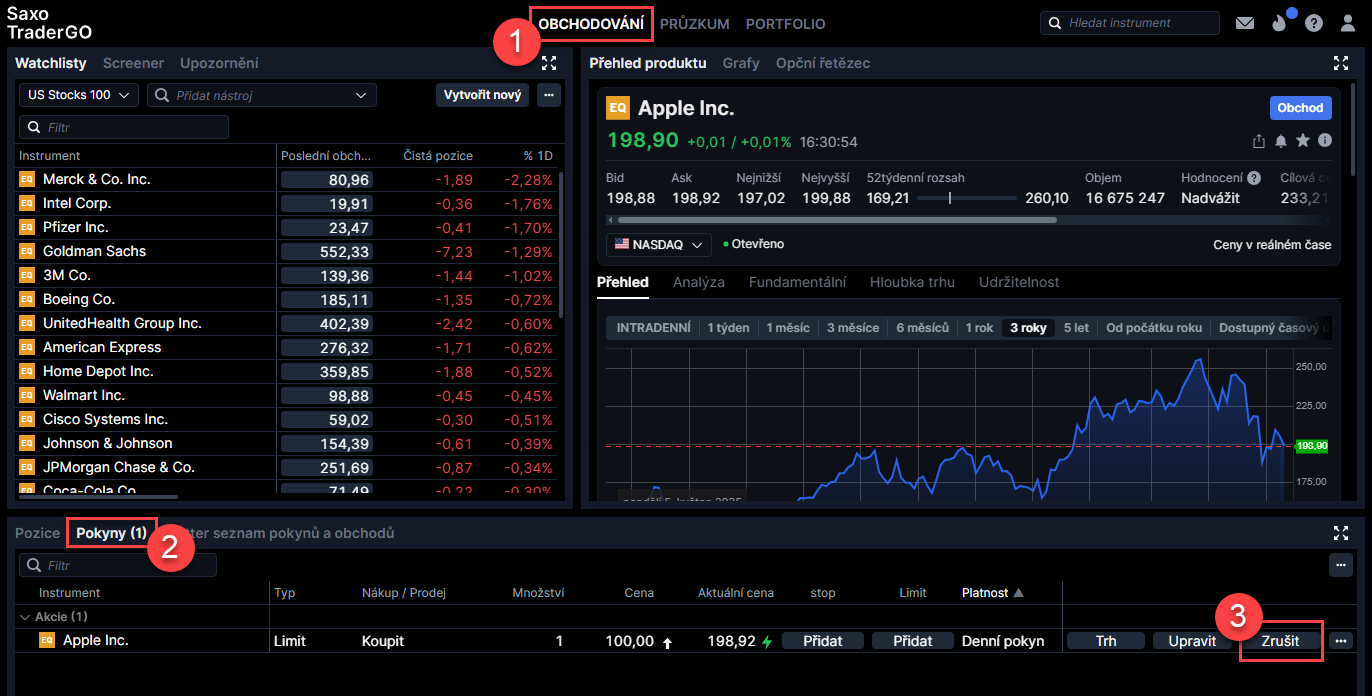Click the Trh button in order row

1106,640
